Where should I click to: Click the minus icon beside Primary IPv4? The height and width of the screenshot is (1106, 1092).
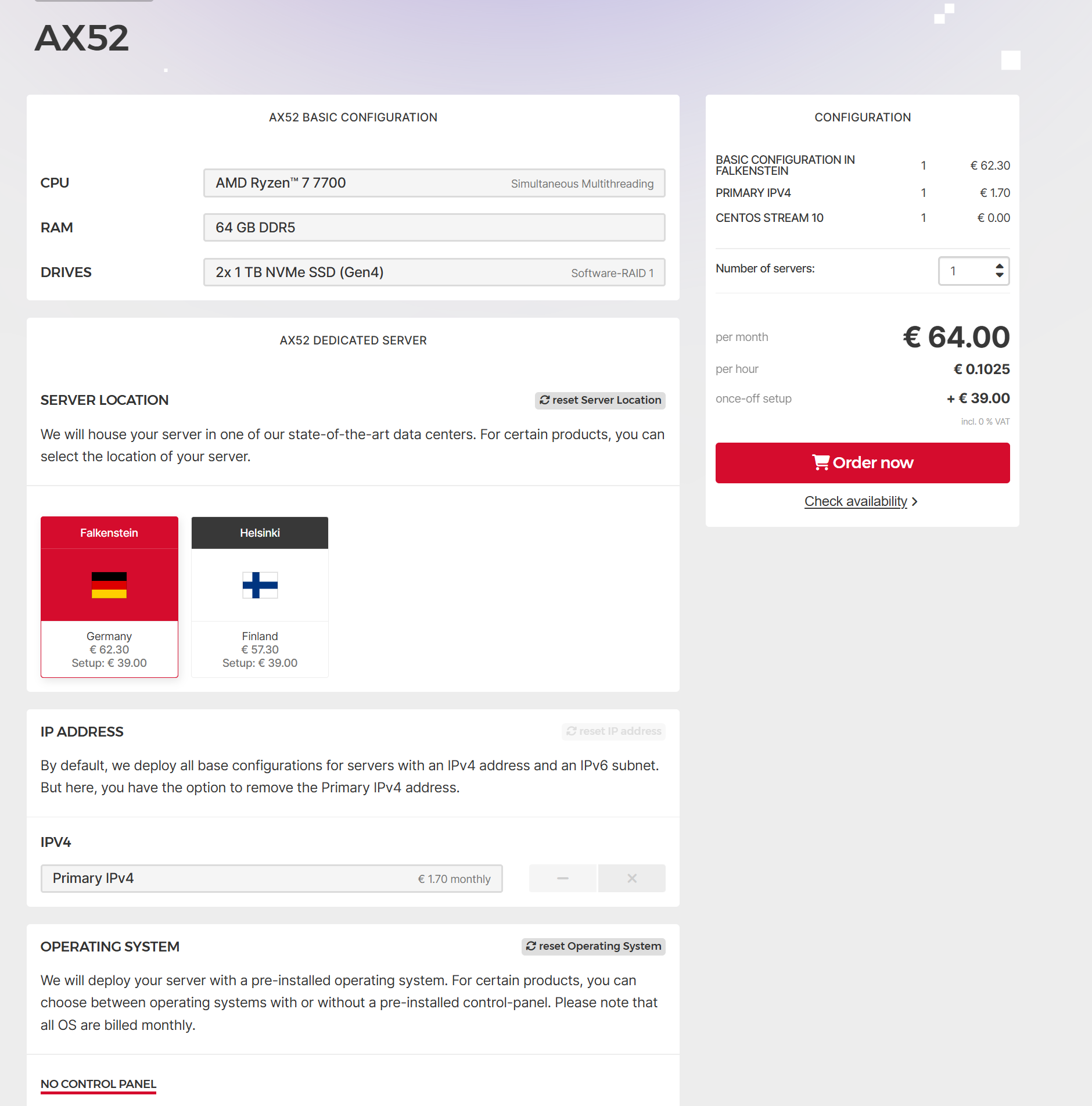click(x=563, y=878)
